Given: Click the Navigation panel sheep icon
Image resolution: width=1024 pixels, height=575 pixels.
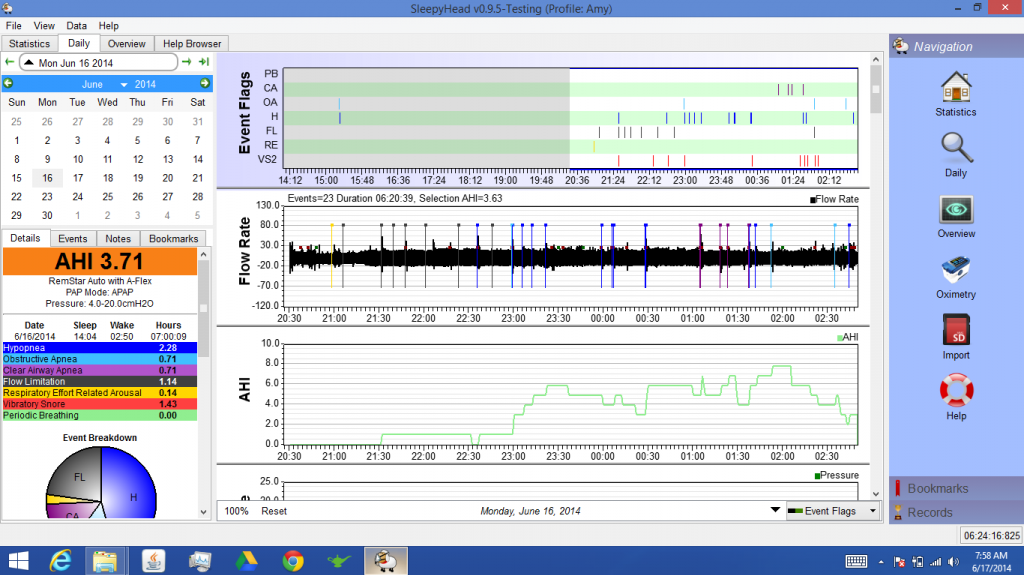Looking at the screenshot, I should [901, 46].
